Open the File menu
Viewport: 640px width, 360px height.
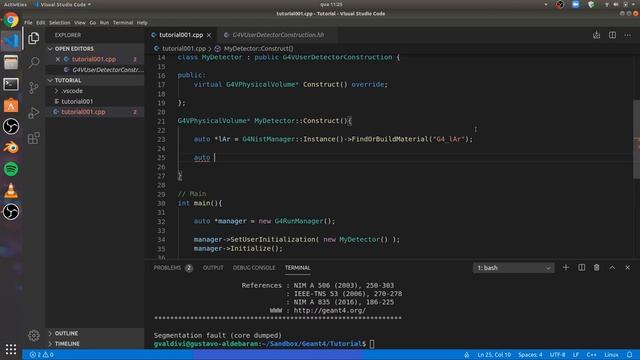28,23
